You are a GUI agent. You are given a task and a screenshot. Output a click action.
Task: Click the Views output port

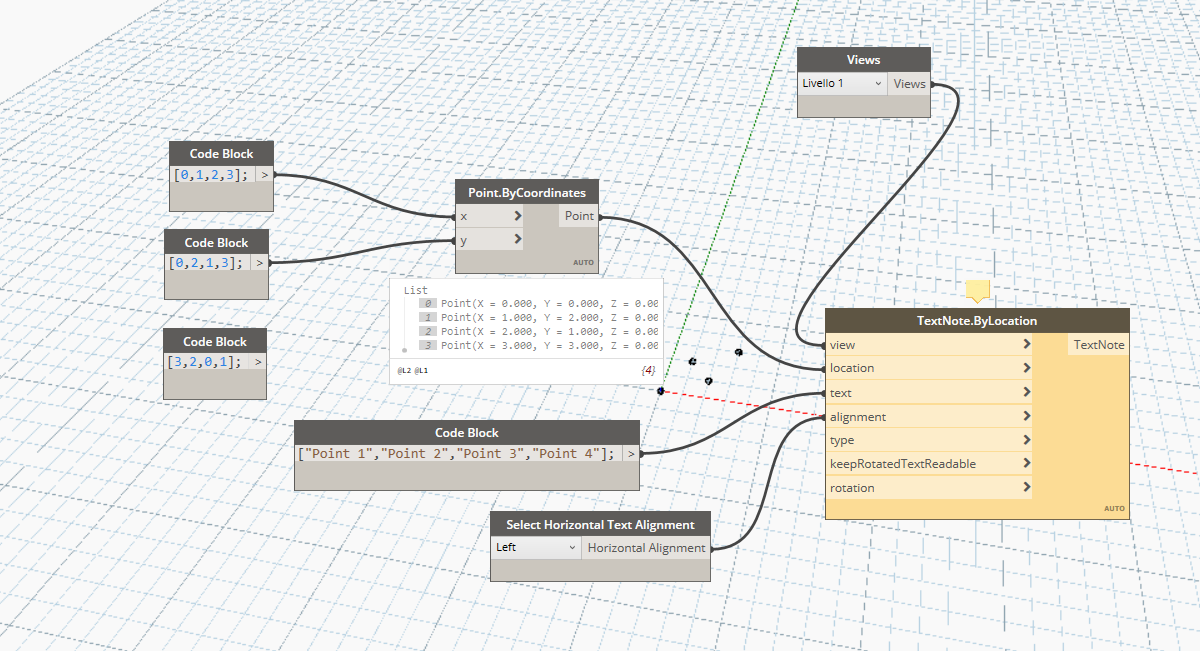point(910,84)
